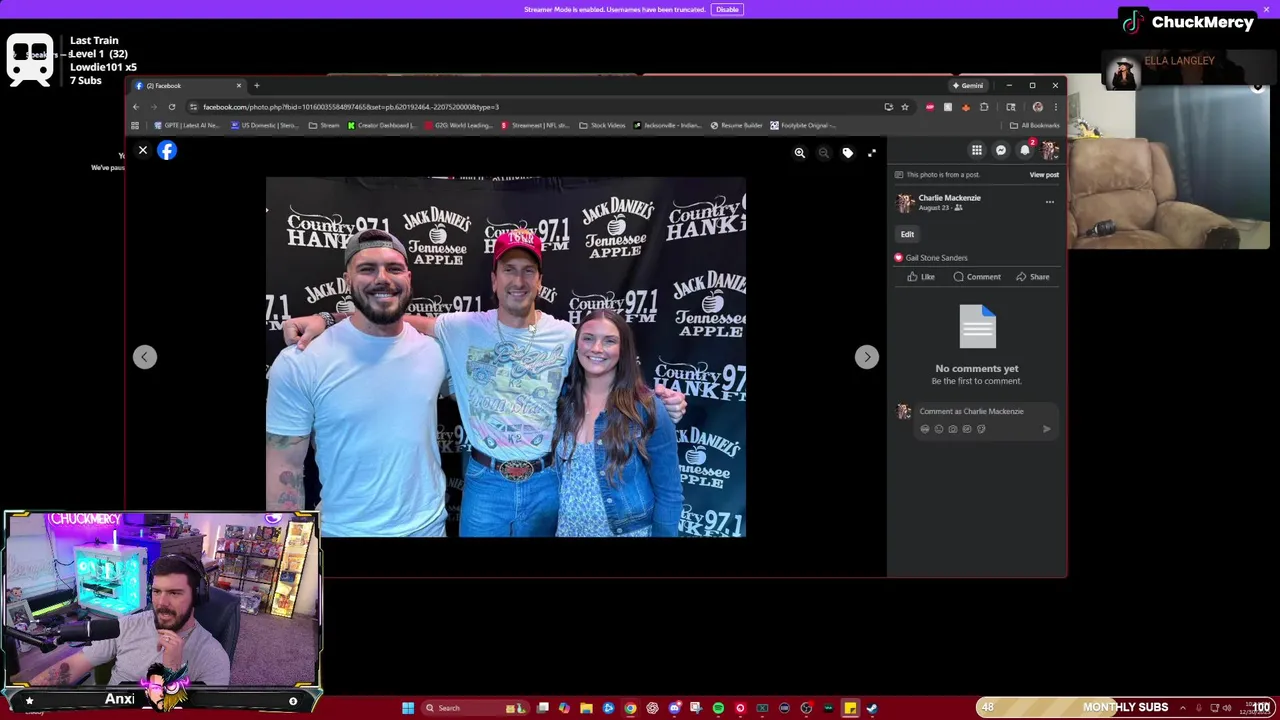This screenshot has width=1280, height=720.
Task: Like the photo
Action: pos(921,277)
